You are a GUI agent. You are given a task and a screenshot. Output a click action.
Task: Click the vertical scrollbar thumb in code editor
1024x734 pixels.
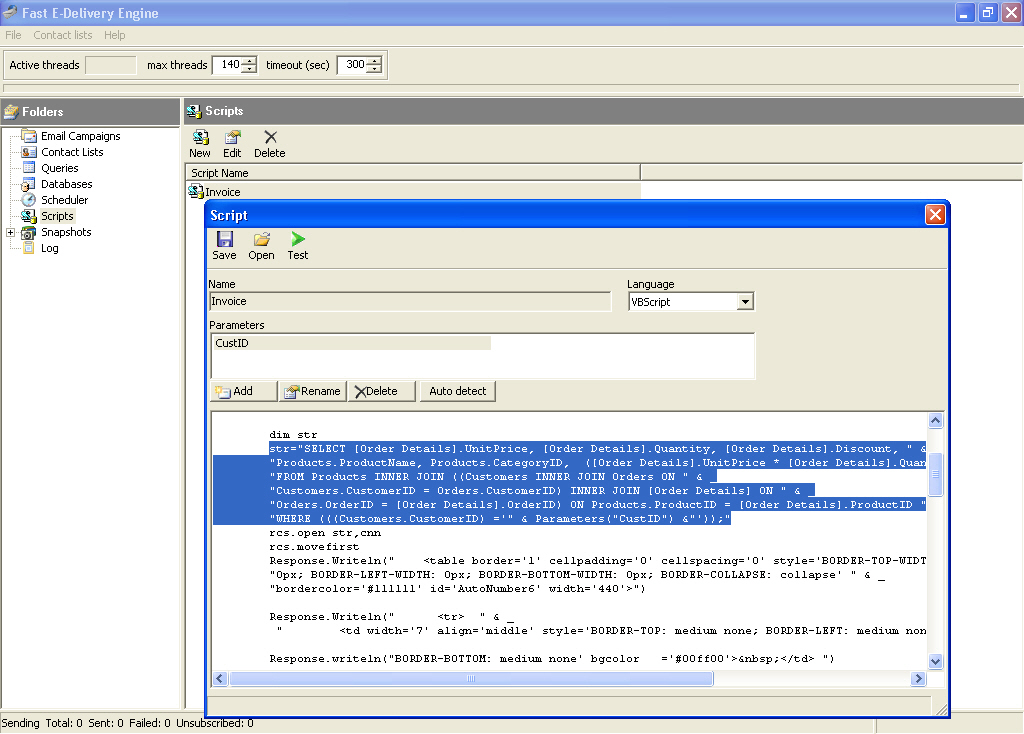935,475
